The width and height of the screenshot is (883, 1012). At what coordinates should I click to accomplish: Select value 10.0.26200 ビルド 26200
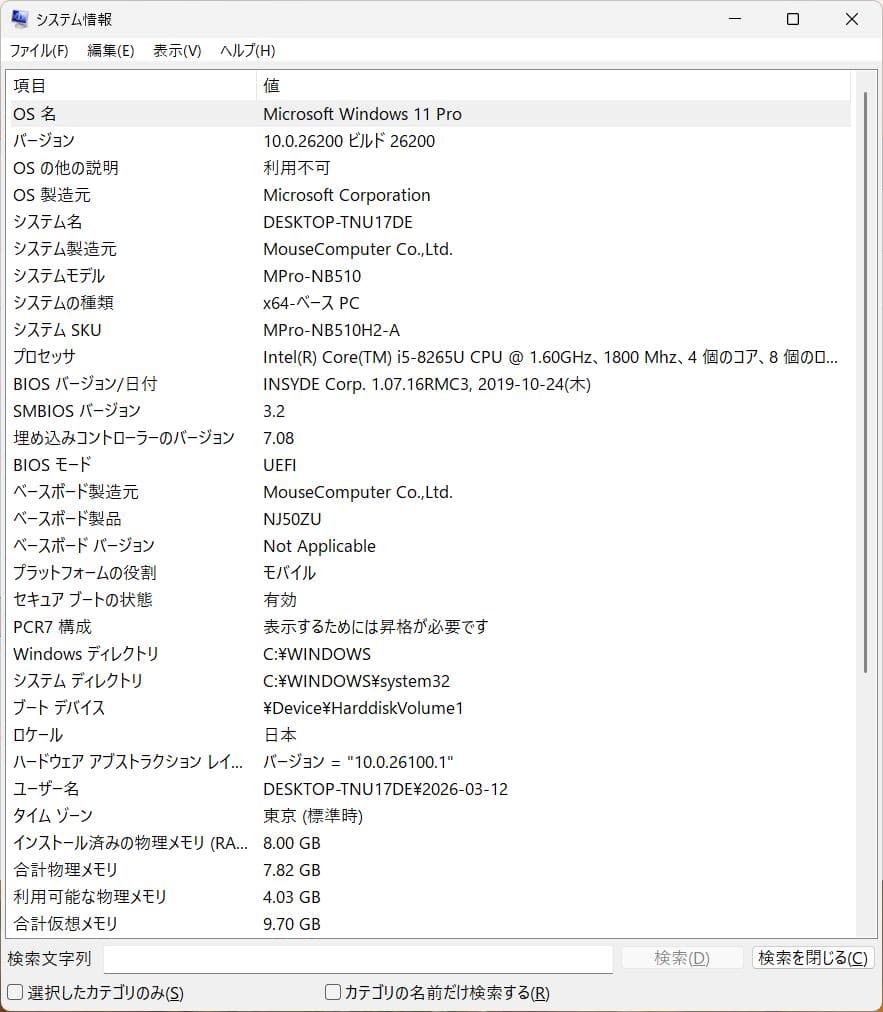pos(349,141)
